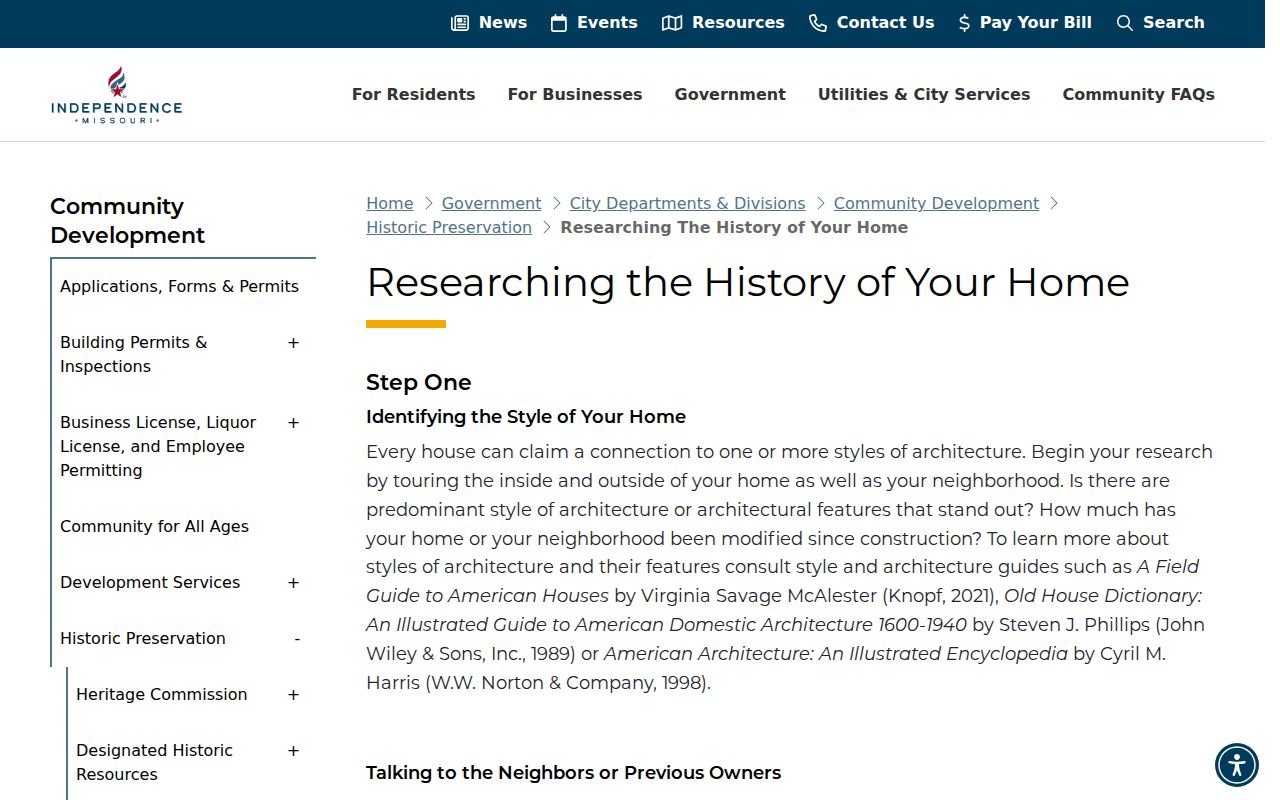Open Heritage Commission sidebar link

(162, 694)
